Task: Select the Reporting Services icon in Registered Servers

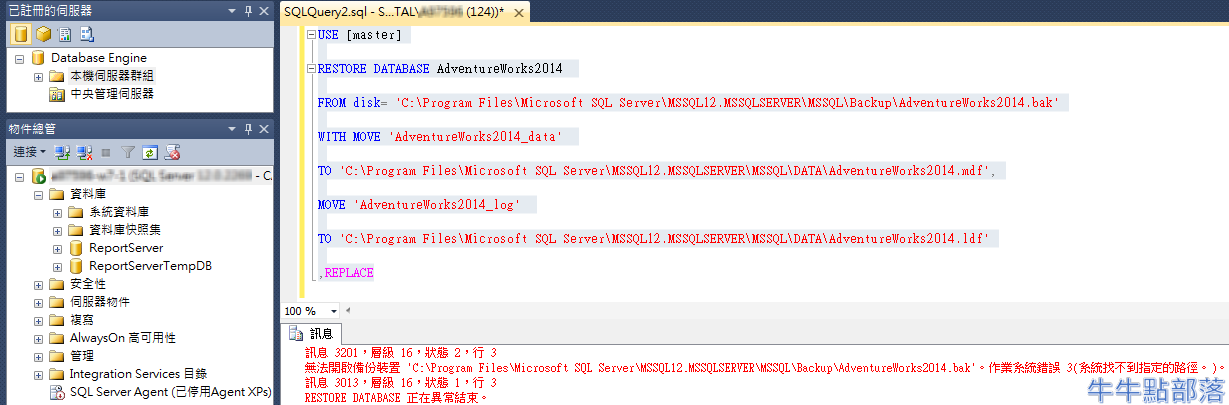Action: (x=65, y=34)
